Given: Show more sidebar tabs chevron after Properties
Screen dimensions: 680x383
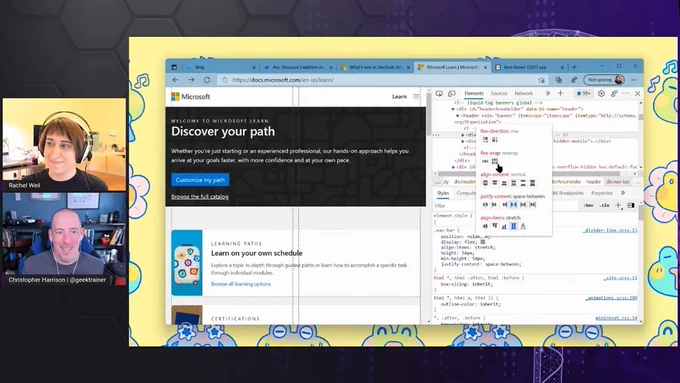Looking at the screenshot, I should pyautogui.click(x=623, y=193).
